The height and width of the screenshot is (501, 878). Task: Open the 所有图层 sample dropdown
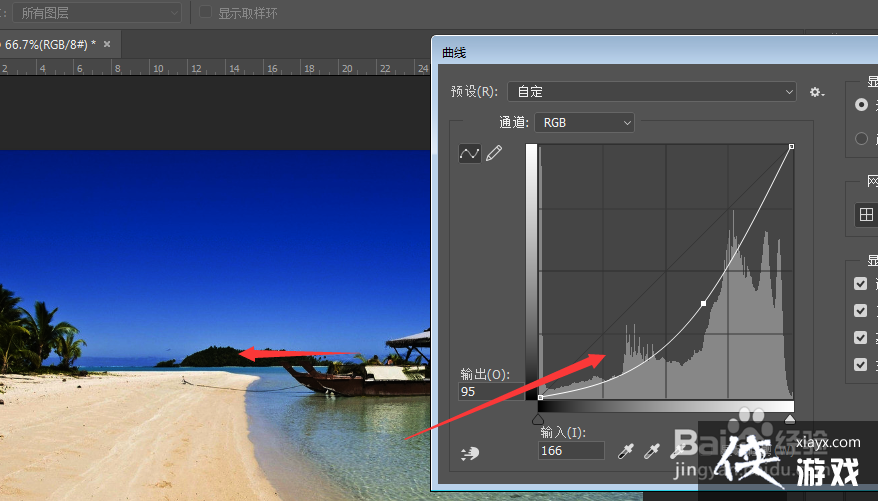point(98,13)
